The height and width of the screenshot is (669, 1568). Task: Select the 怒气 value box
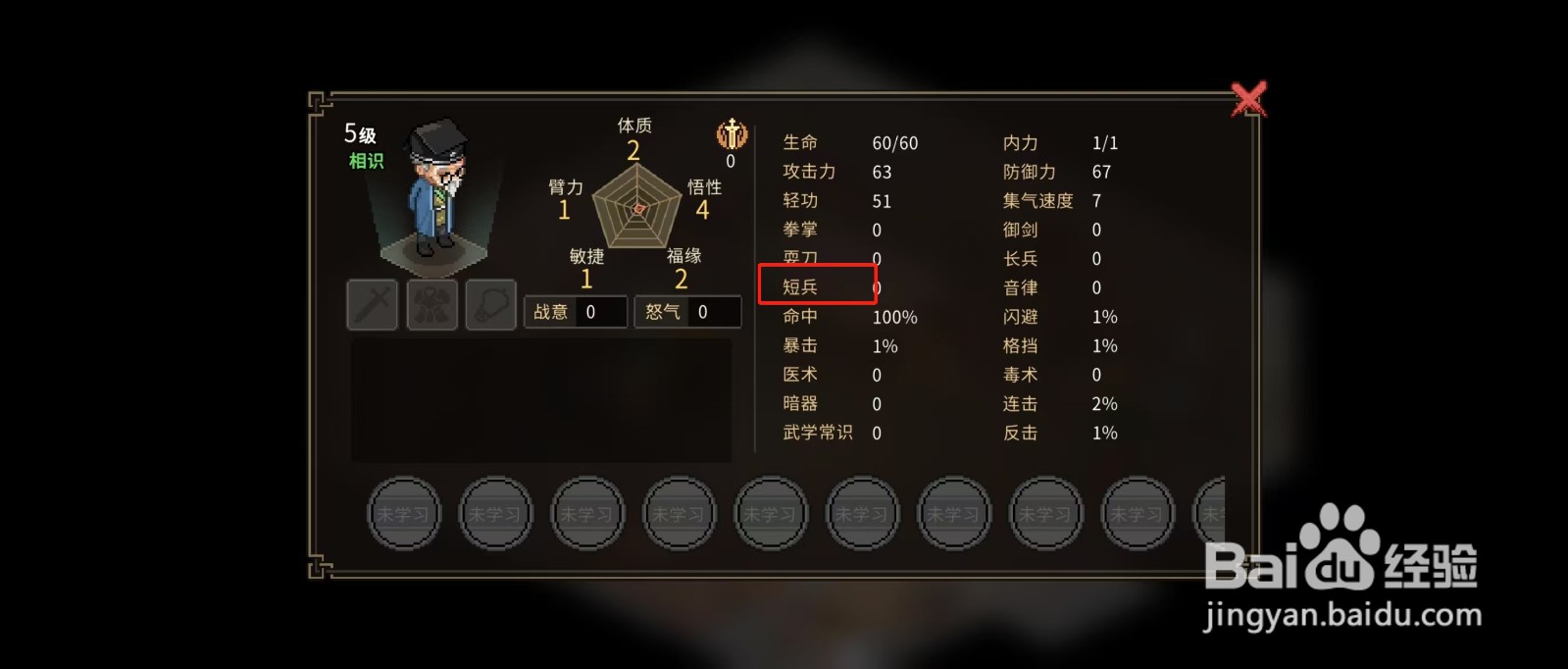click(687, 312)
